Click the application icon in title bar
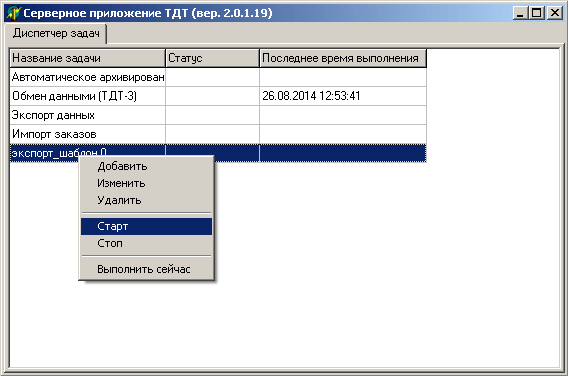The width and height of the screenshot is (568, 376). tap(13, 13)
